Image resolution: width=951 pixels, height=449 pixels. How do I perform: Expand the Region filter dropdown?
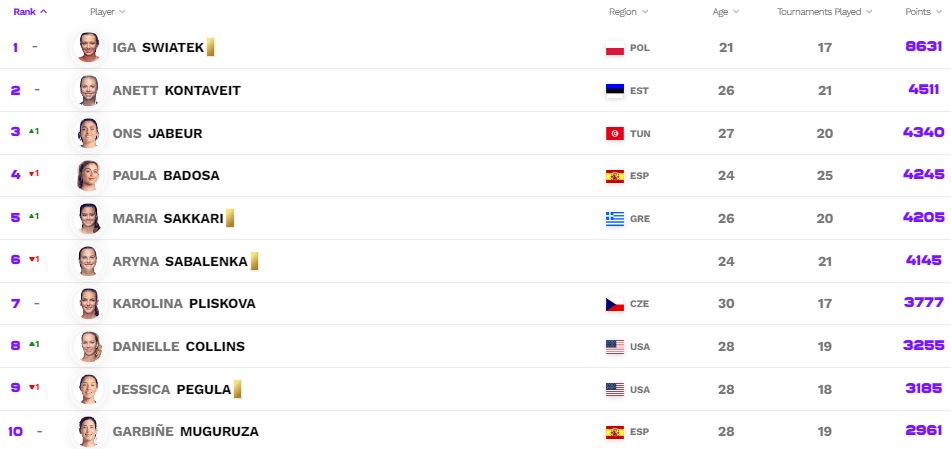[628, 12]
